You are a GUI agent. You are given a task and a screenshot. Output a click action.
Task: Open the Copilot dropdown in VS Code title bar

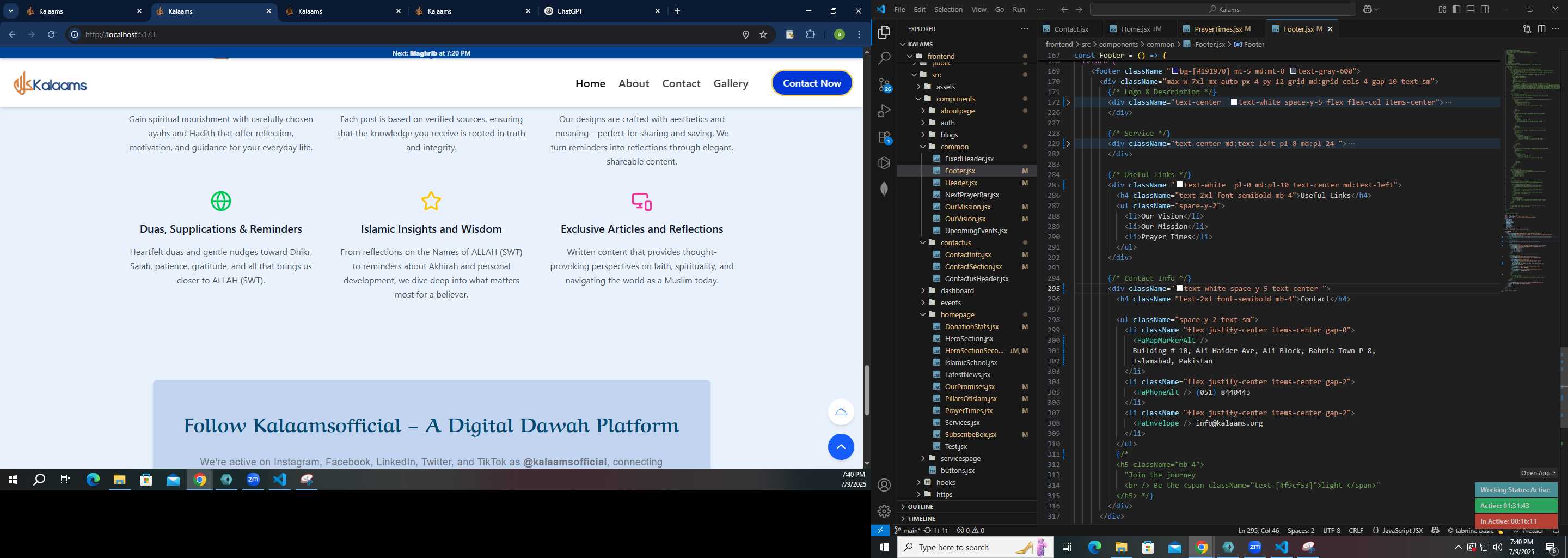[1377, 9]
